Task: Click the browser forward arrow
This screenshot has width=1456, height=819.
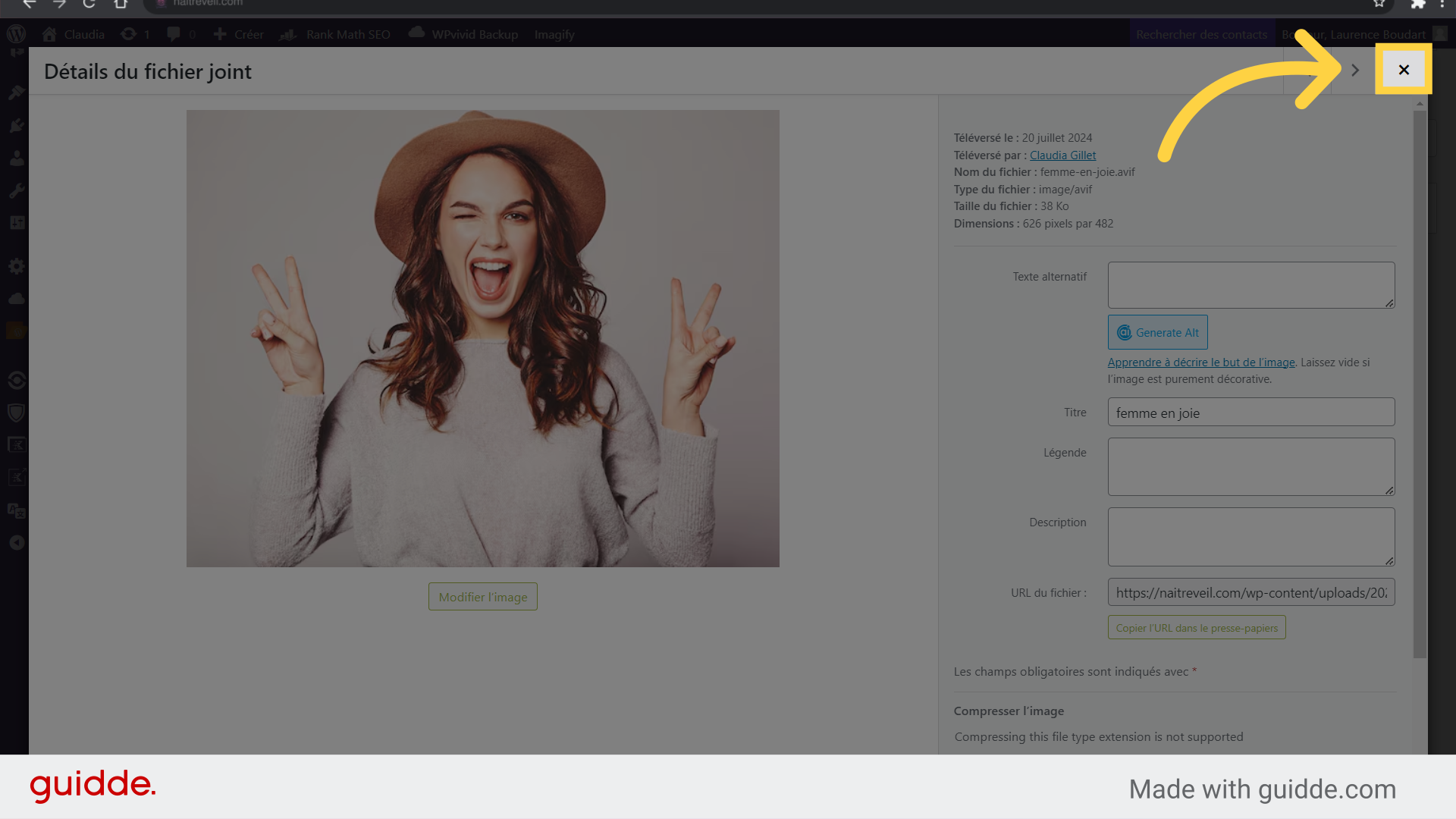Action: point(59,4)
